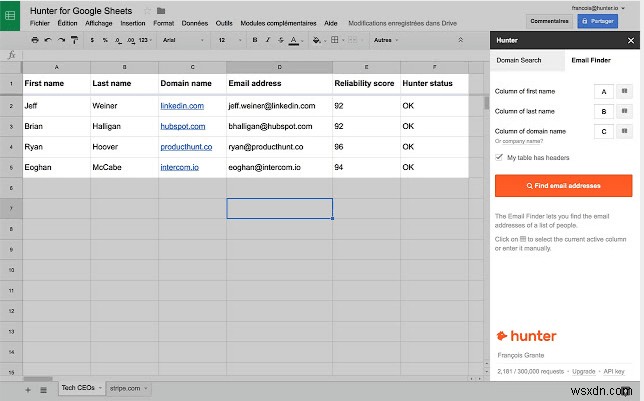This screenshot has width=644, height=401.
Task: Open the Insertion menu
Action: tap(133, 23)
